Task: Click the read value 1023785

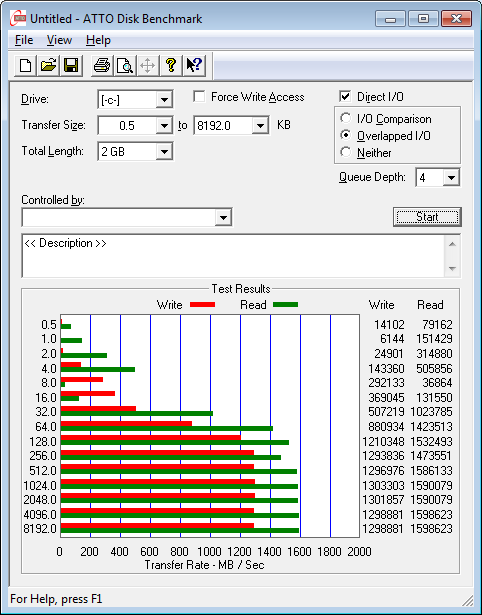Action: [x=431, y=412]
